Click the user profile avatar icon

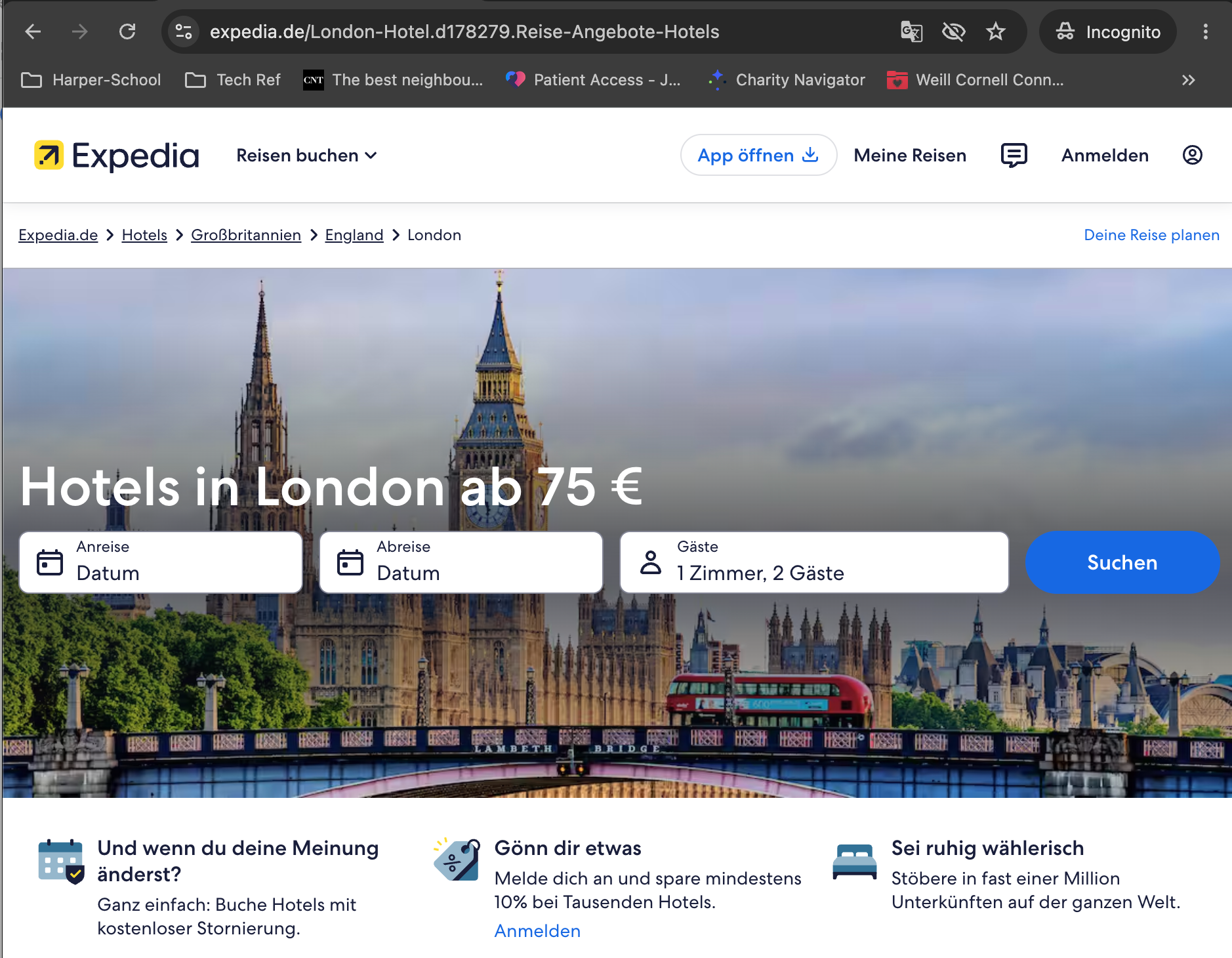tap(1192, 156)
